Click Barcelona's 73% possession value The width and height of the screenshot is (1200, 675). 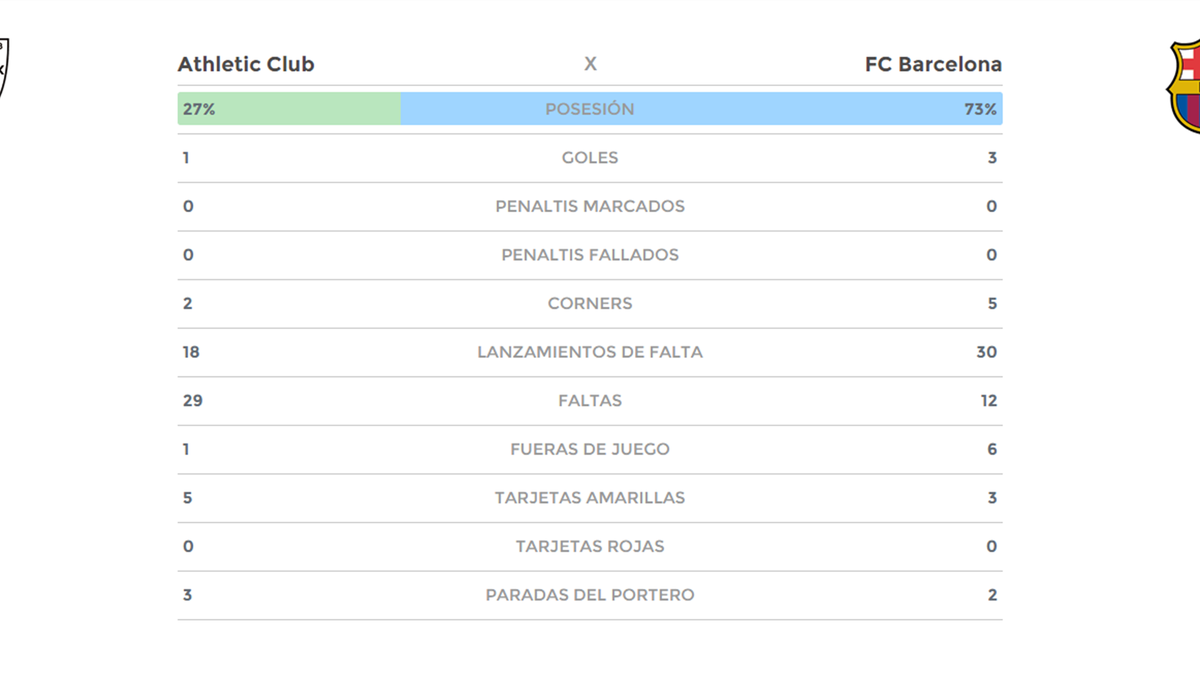coord(980,109)
